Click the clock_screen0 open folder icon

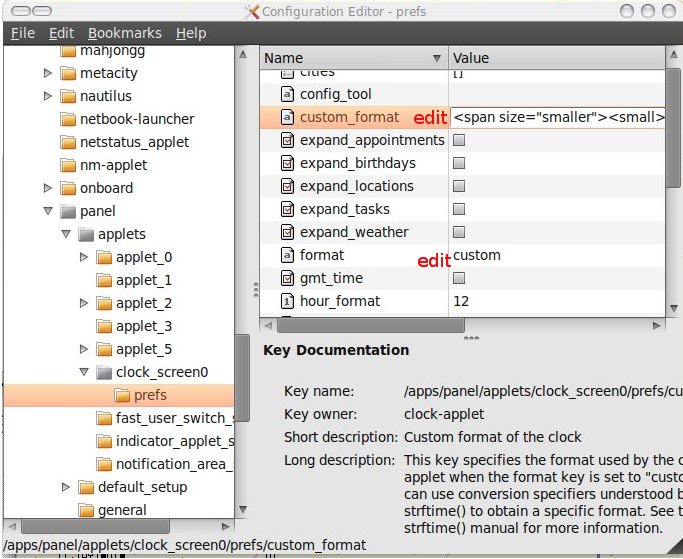104,372
